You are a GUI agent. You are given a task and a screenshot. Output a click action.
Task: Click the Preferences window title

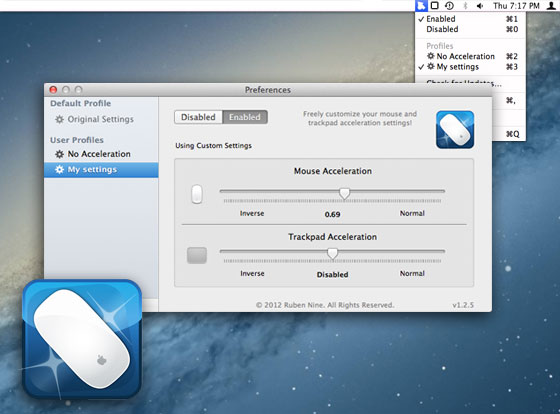pyautogui.click(x=268, y=90)
